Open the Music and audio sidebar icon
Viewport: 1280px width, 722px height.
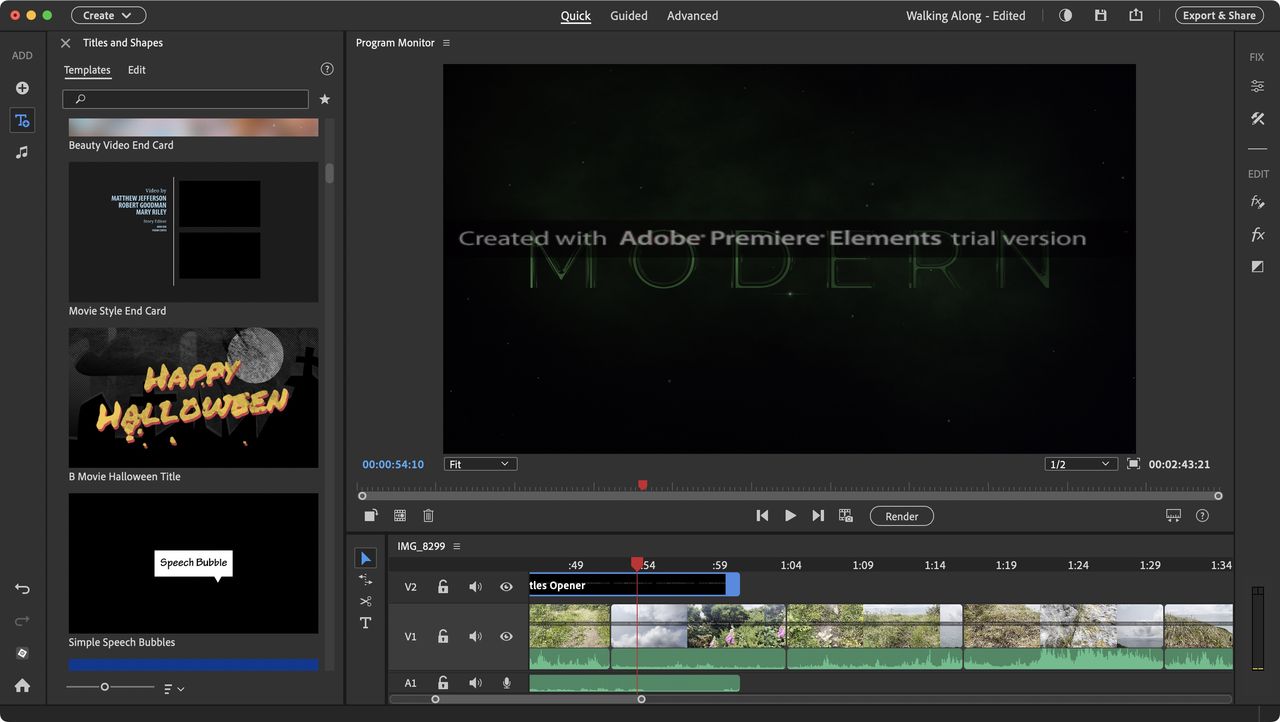[22, 153]
